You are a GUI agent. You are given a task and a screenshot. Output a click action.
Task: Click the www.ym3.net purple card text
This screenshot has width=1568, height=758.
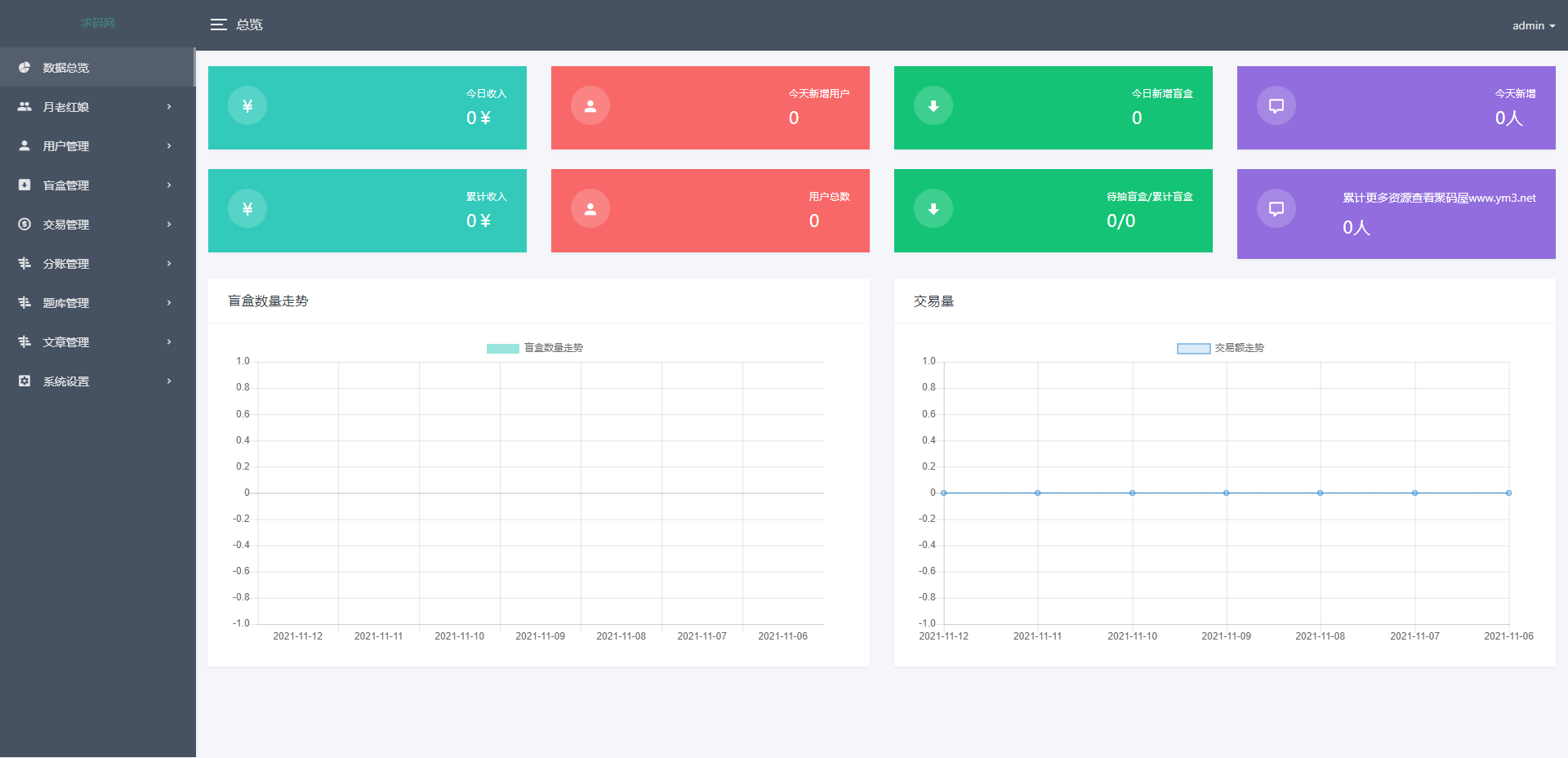click(x=1439, y=198)
